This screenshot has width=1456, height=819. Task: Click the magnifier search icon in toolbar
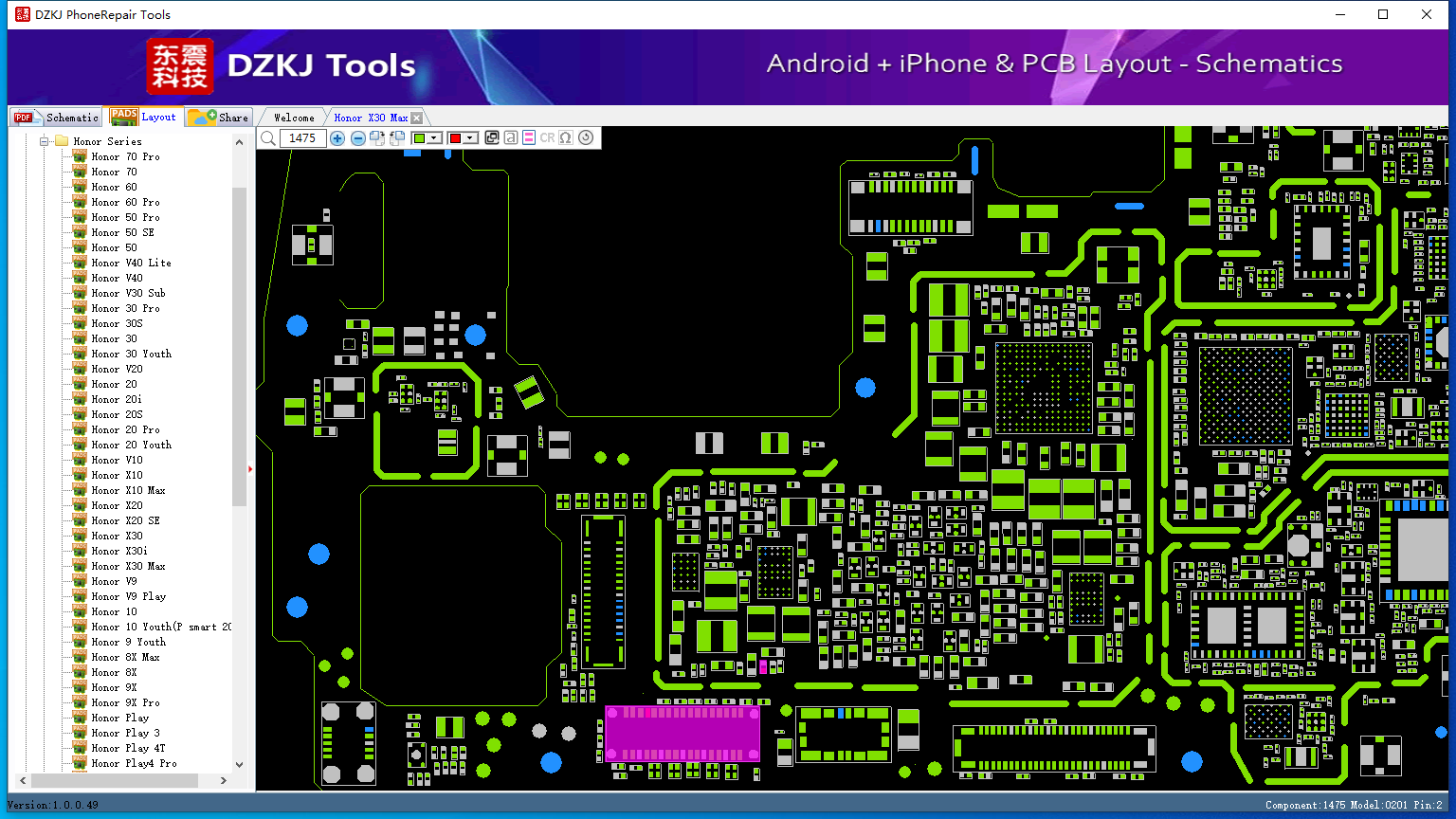click(268, 138)
